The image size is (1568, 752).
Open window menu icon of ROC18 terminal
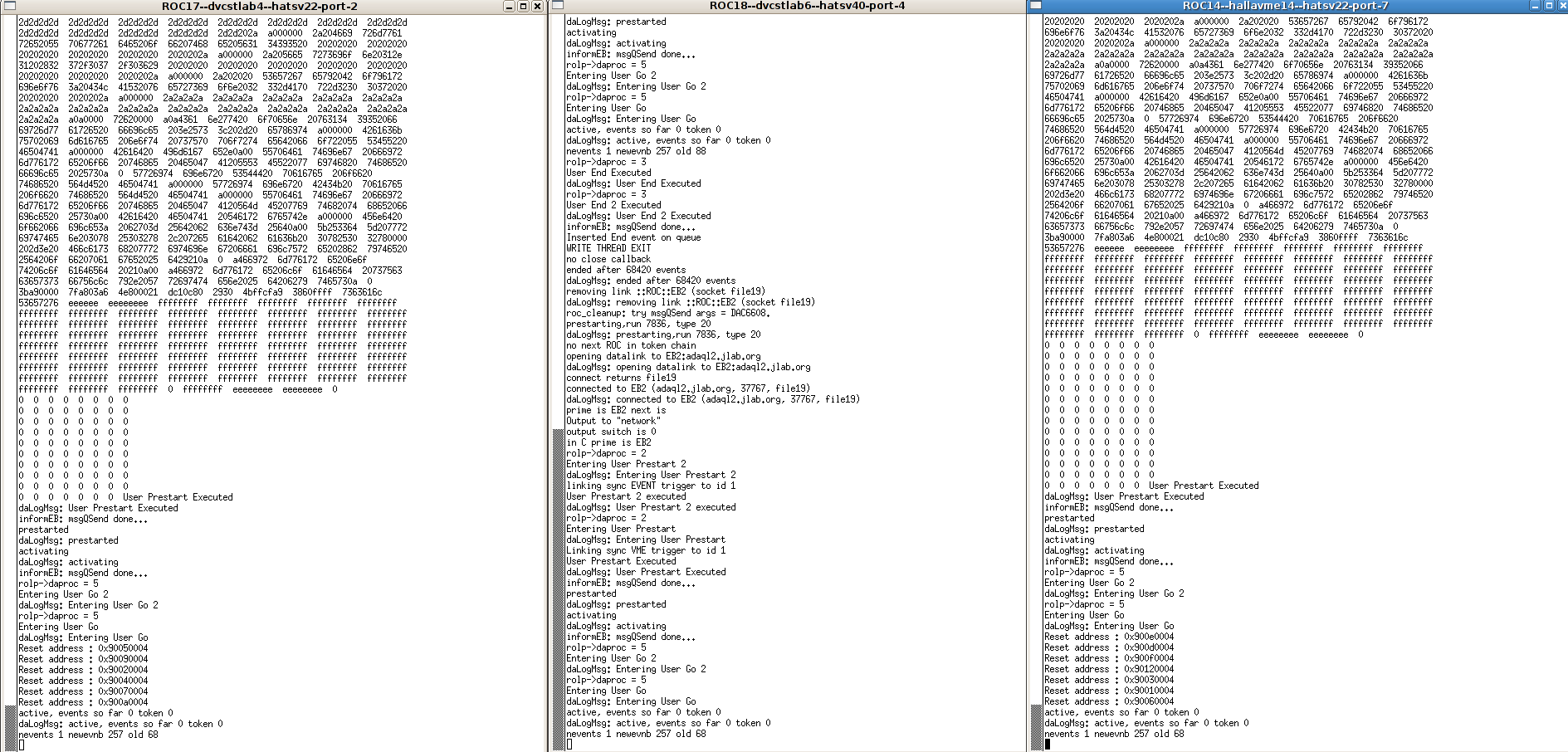pyautogui.click(x=559, y=6)
